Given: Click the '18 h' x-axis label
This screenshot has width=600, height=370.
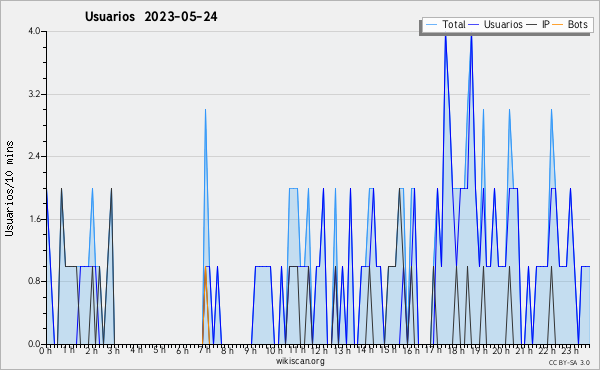Looking at the screenshot, I should click(x=456, y=351).
